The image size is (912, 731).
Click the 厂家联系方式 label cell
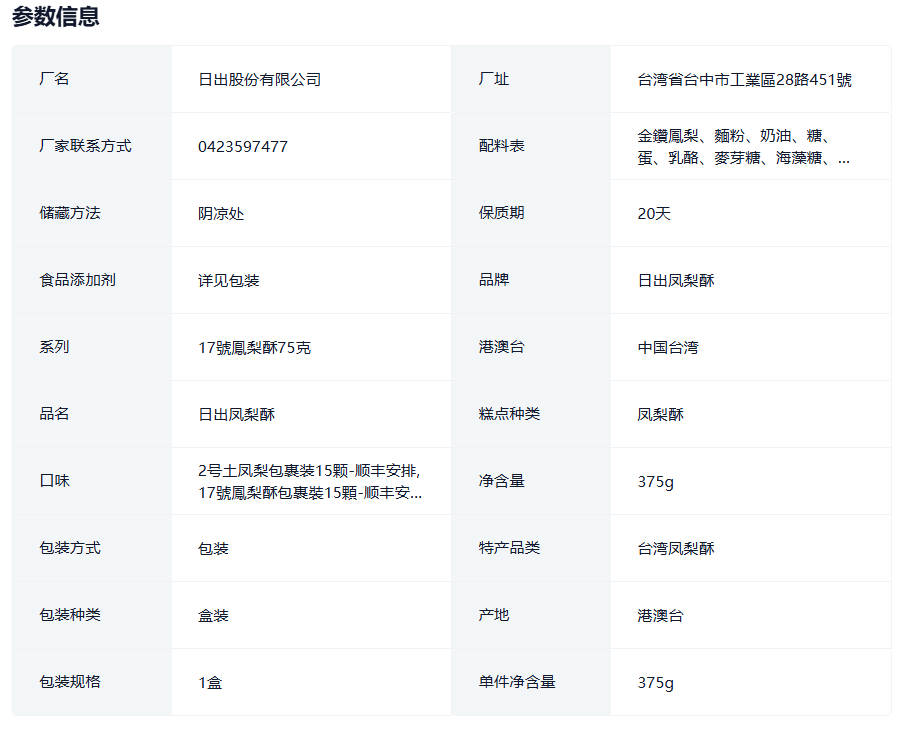pos(85,146)
